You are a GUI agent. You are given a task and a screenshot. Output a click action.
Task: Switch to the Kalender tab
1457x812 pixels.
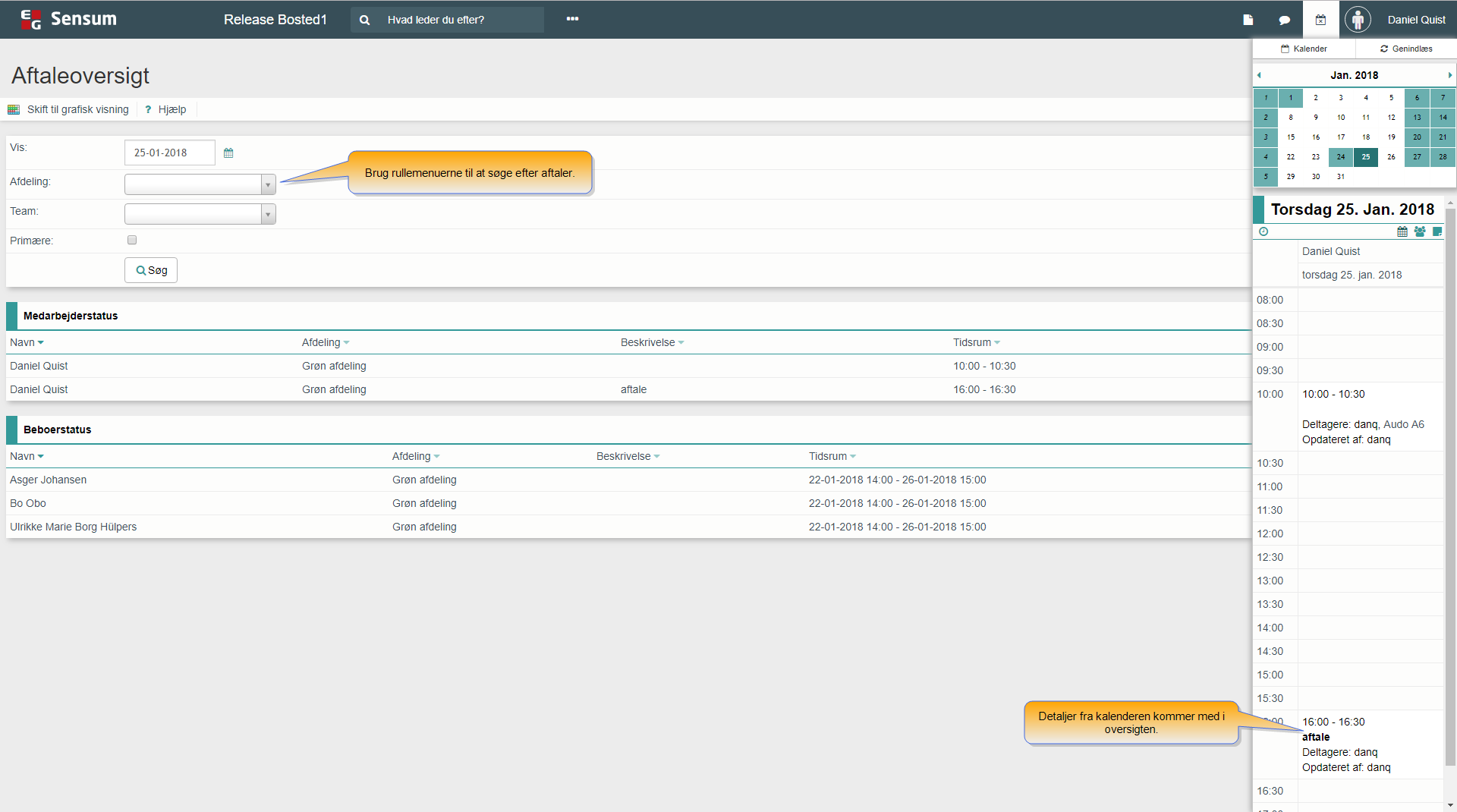point(1304,49)
